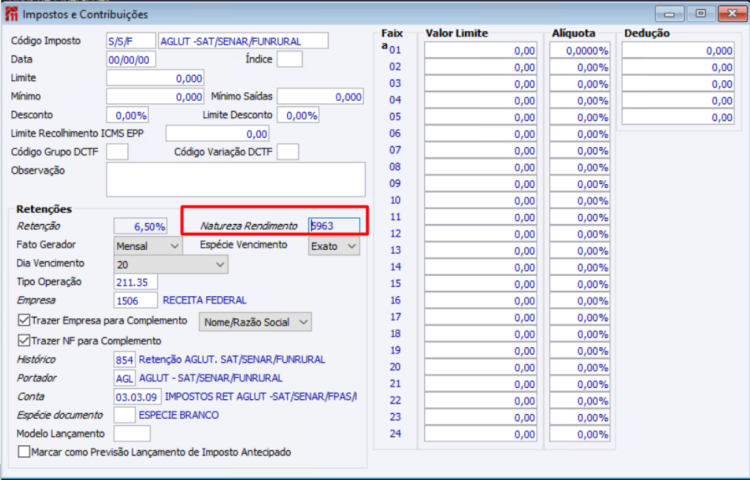Click the first Dedução field
This screenshot has height=480, width=750.
coord(678,51)
